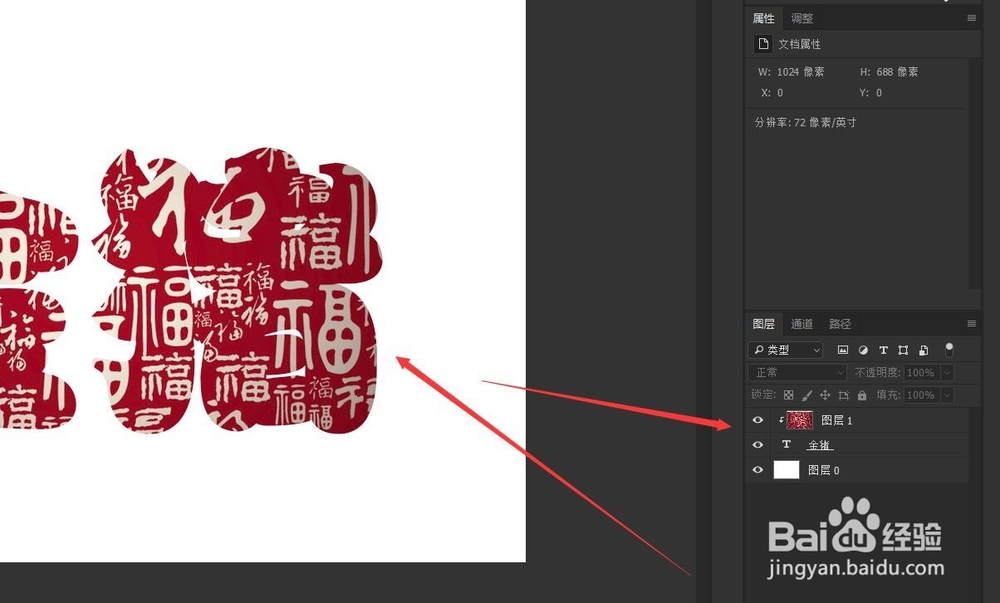Viewport: 1000px width, 603px height.
Task: Click the smart object filter icon
Action: [924, 351]
